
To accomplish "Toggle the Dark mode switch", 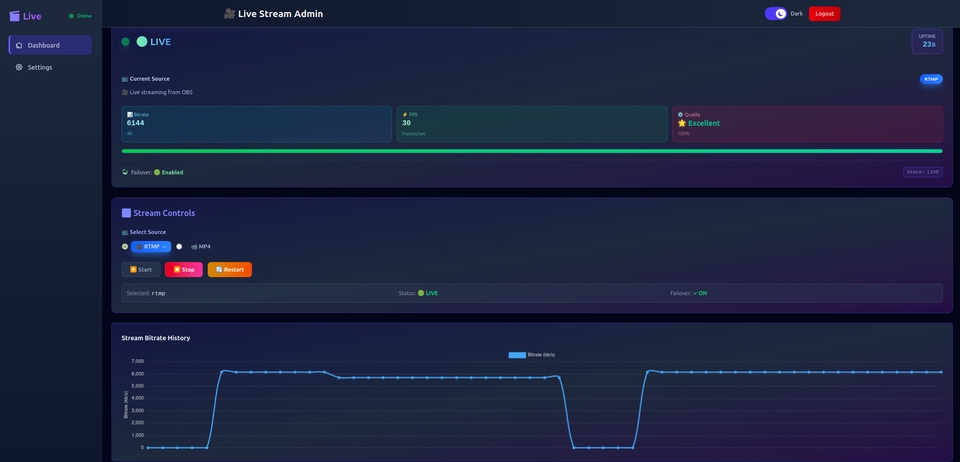I will click(776, 14).
